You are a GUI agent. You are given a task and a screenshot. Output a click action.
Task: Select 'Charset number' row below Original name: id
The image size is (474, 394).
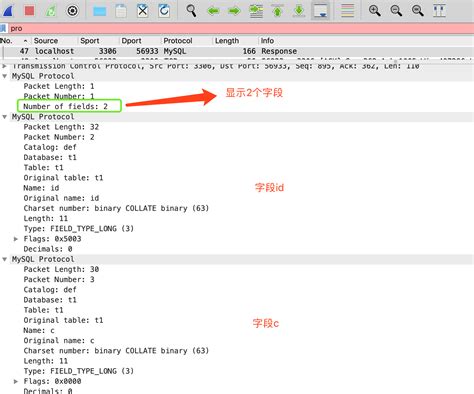click(116, 208)
